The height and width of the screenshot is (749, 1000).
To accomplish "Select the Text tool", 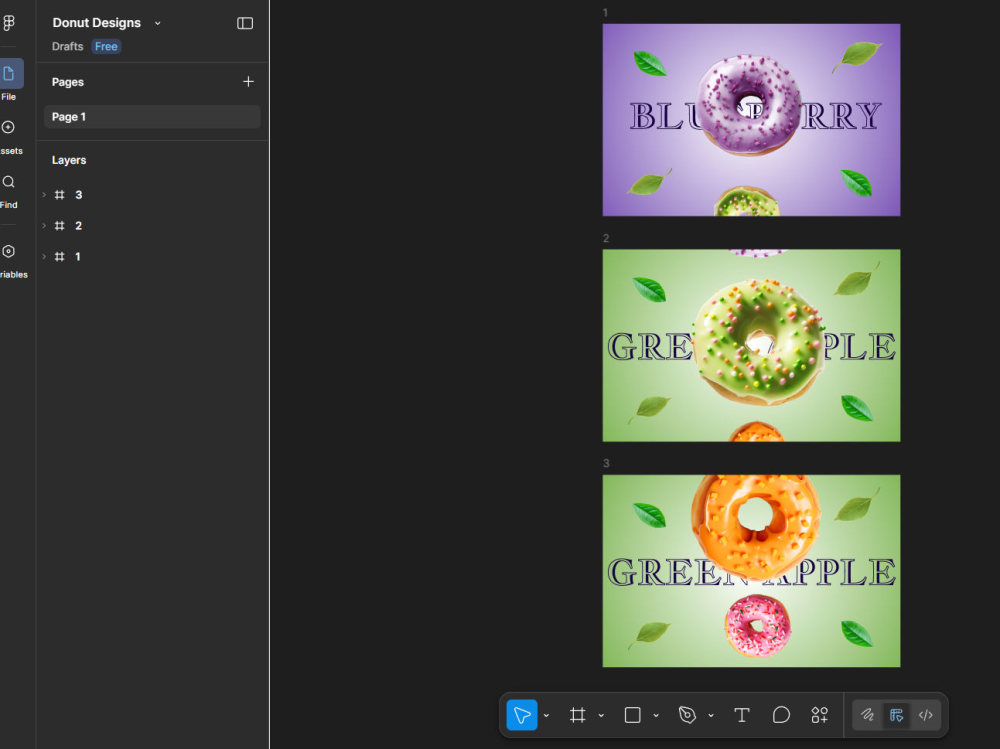I will coord(741,715).
